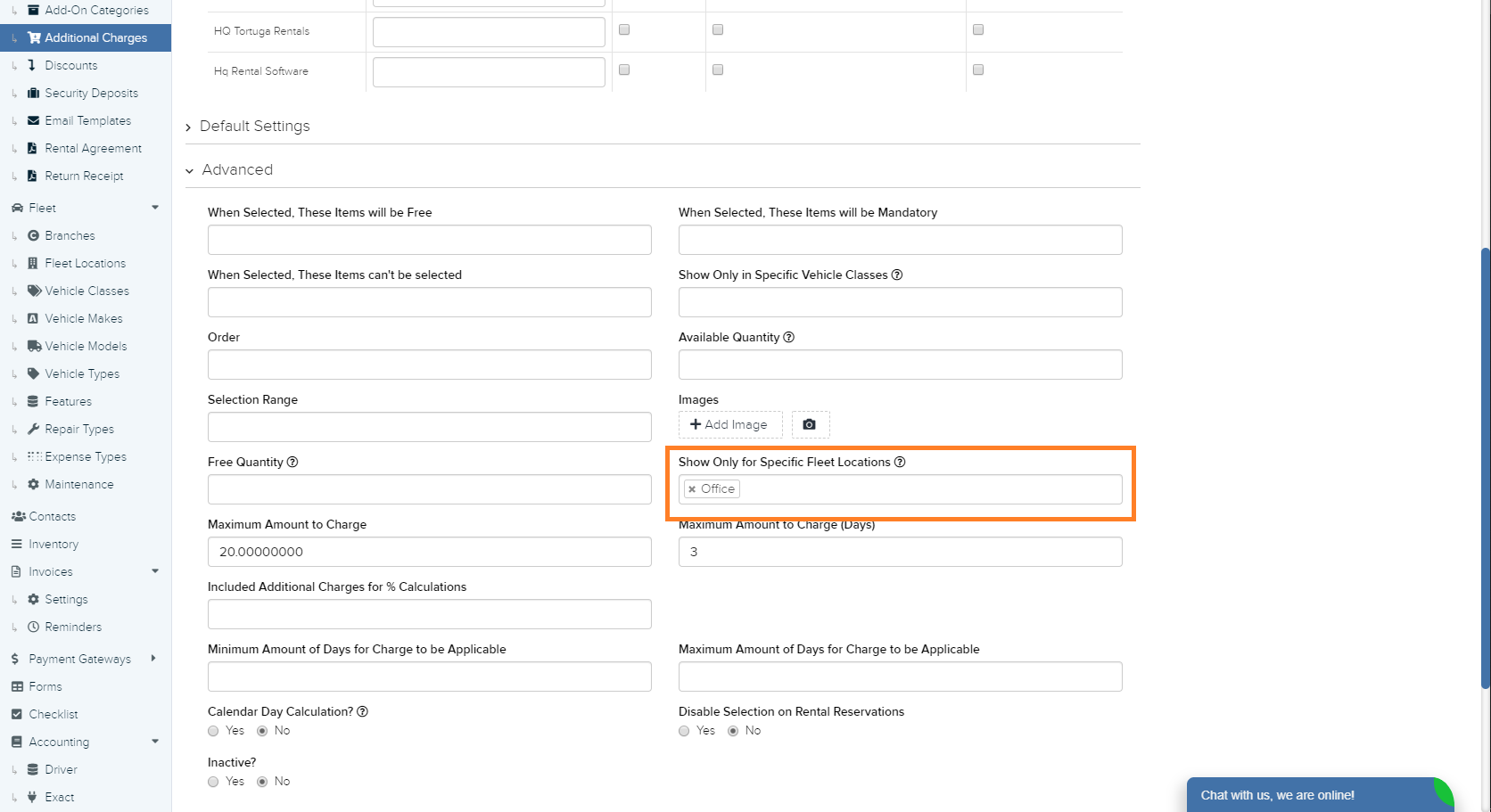Screen dimensions: 1491x812
Task: Click the Vehicle Types tag icon
Action: coord(33,373)
